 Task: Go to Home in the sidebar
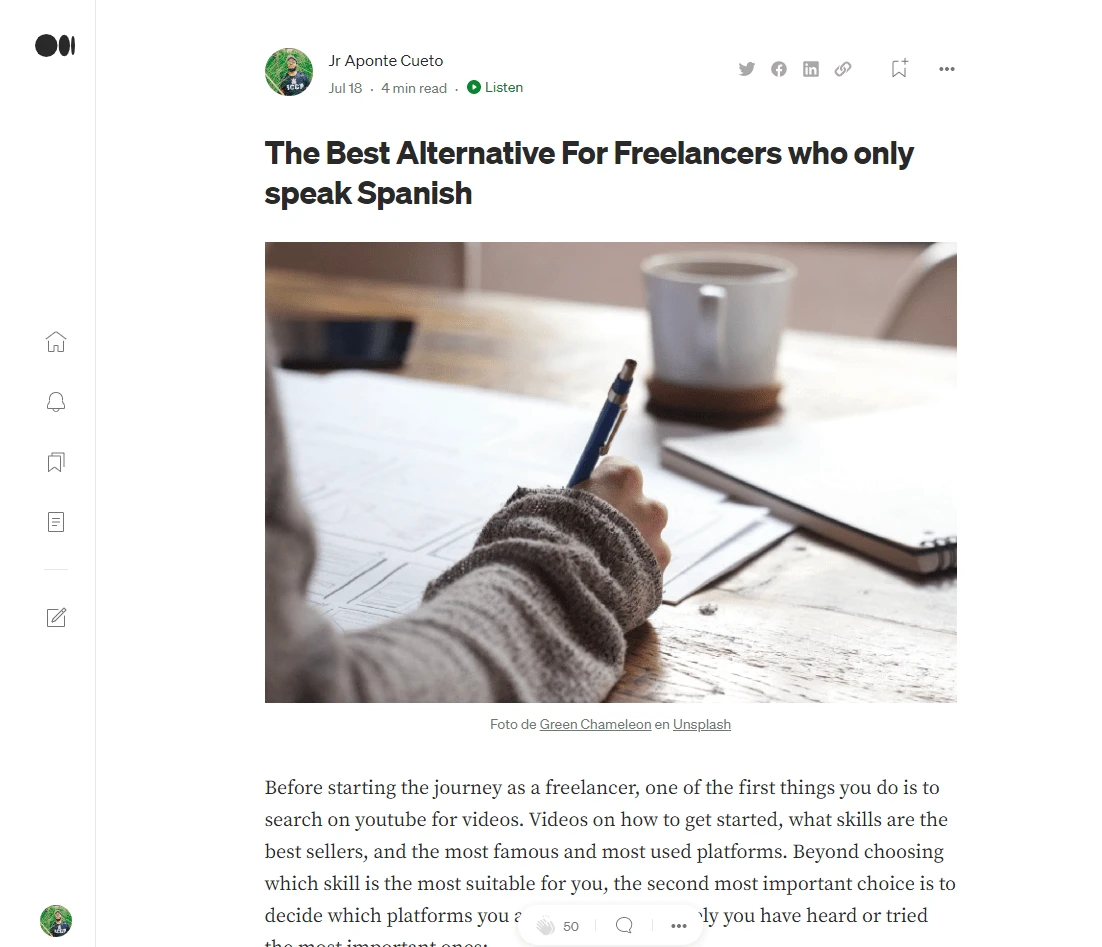tap(56, 342)
